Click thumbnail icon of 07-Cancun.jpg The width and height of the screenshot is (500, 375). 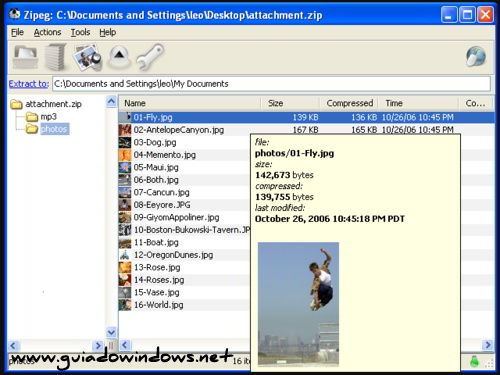click(x=125, y=192)
